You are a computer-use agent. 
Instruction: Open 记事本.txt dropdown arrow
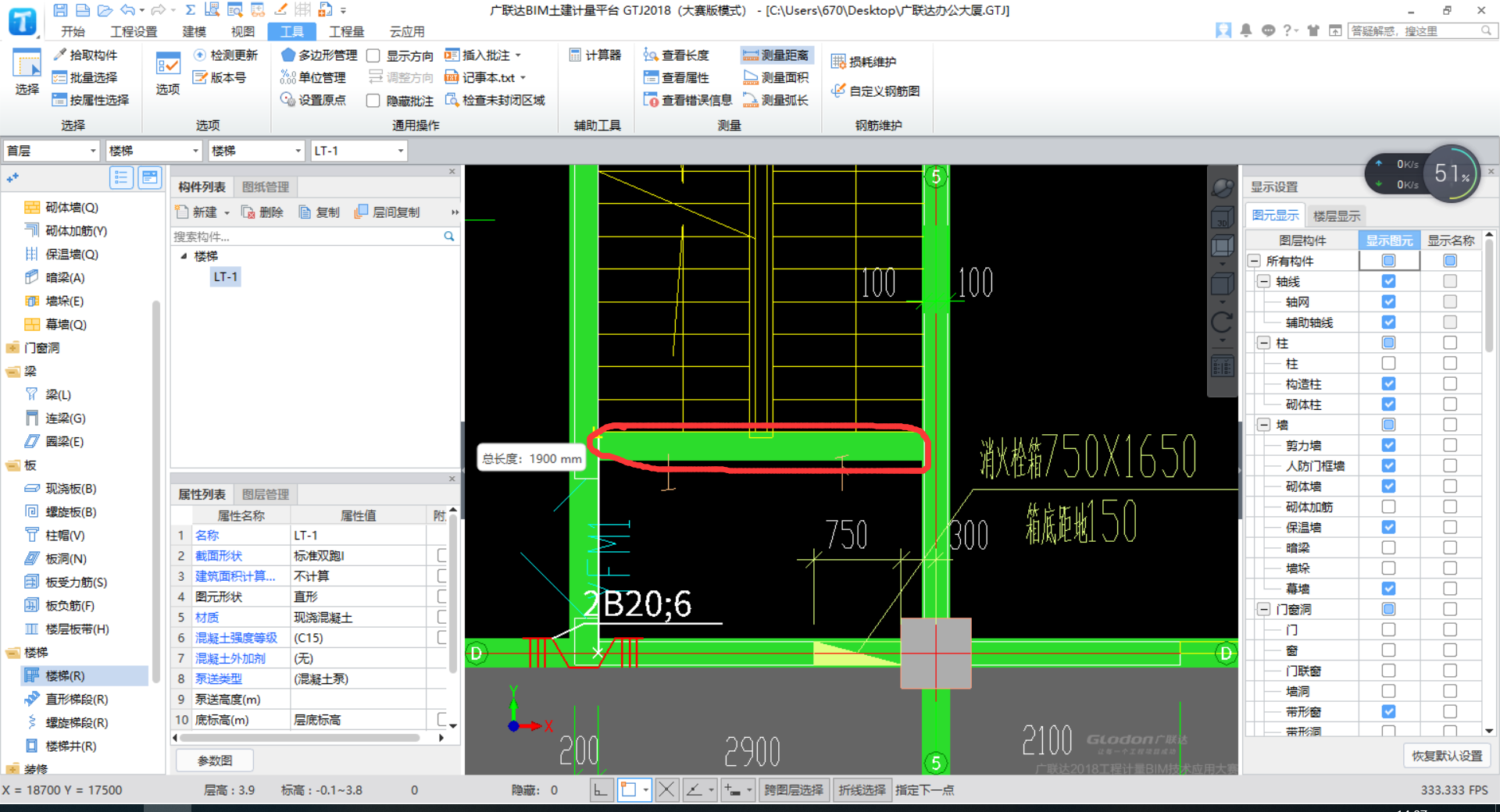(x=523, y=78)
